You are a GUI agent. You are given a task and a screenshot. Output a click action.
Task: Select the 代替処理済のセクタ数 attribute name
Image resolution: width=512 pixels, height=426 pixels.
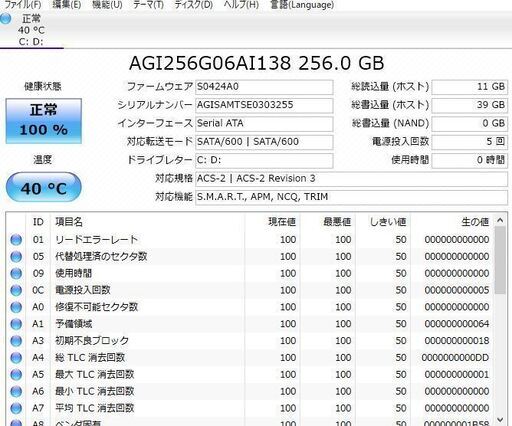tap(101, 257)
